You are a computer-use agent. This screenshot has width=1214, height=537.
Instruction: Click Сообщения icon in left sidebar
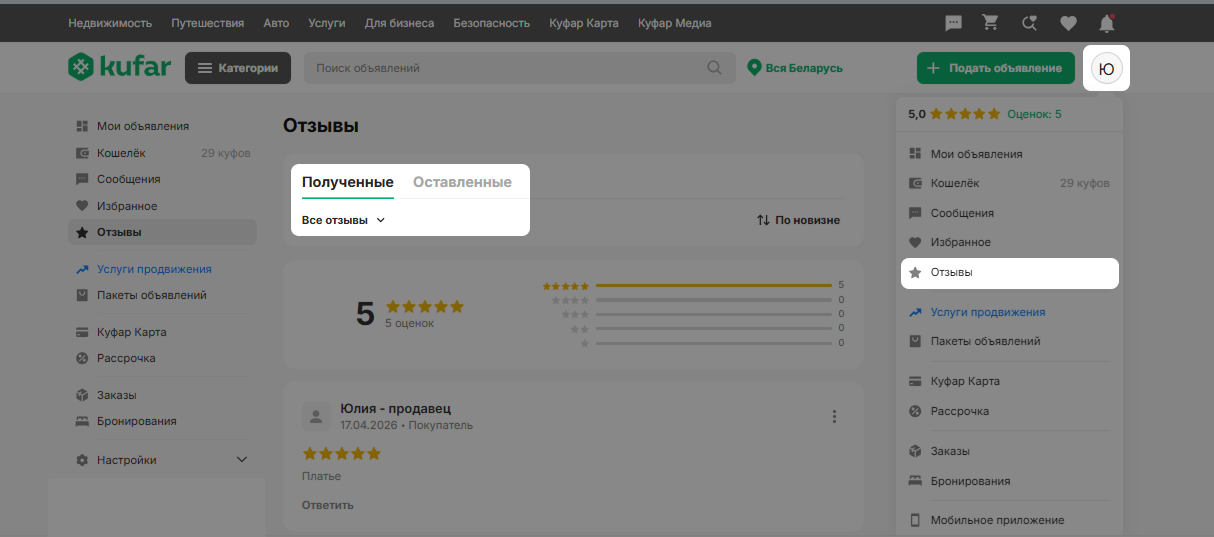click(x=83, y=179)
